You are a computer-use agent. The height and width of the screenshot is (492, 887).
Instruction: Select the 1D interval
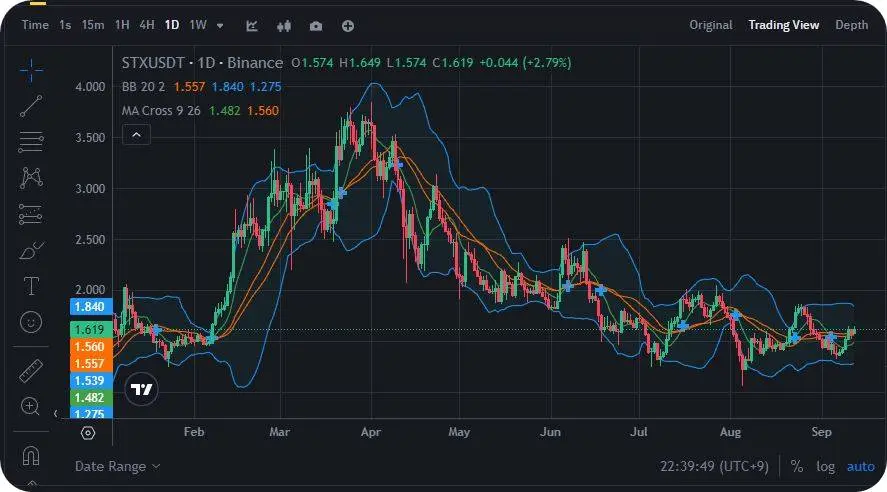172,25
